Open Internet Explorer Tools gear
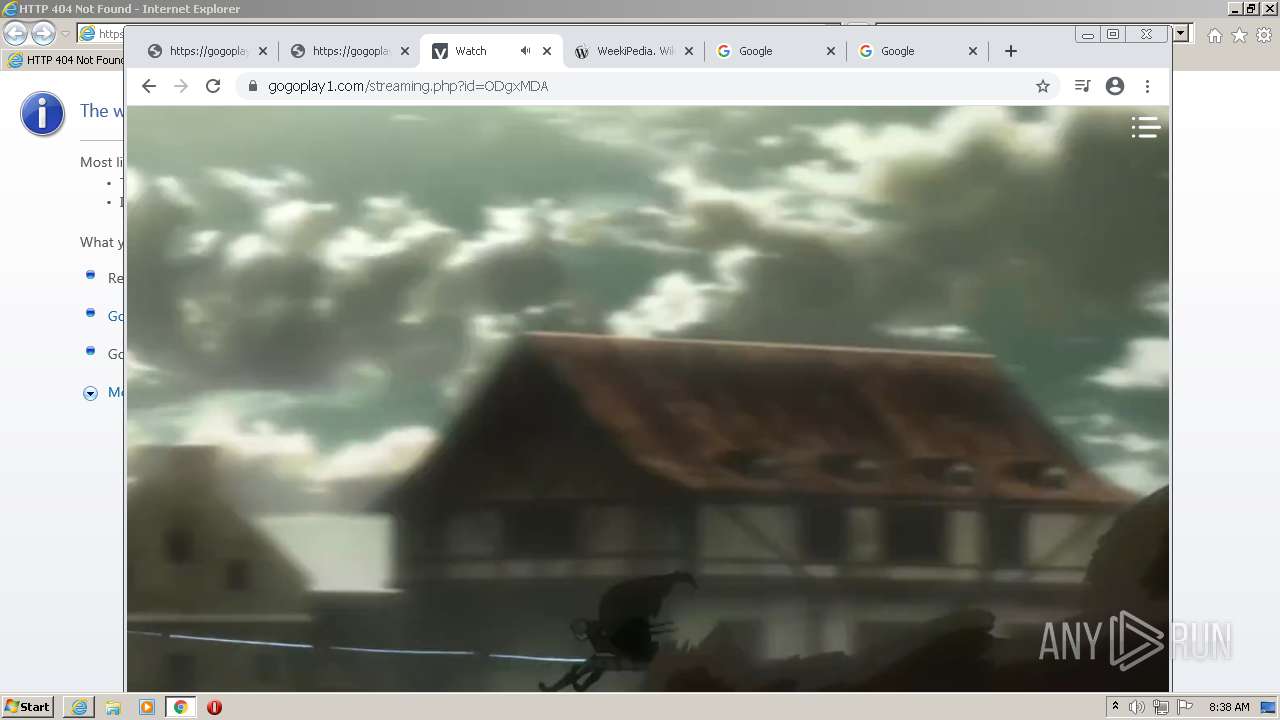 coord(1264,35)
